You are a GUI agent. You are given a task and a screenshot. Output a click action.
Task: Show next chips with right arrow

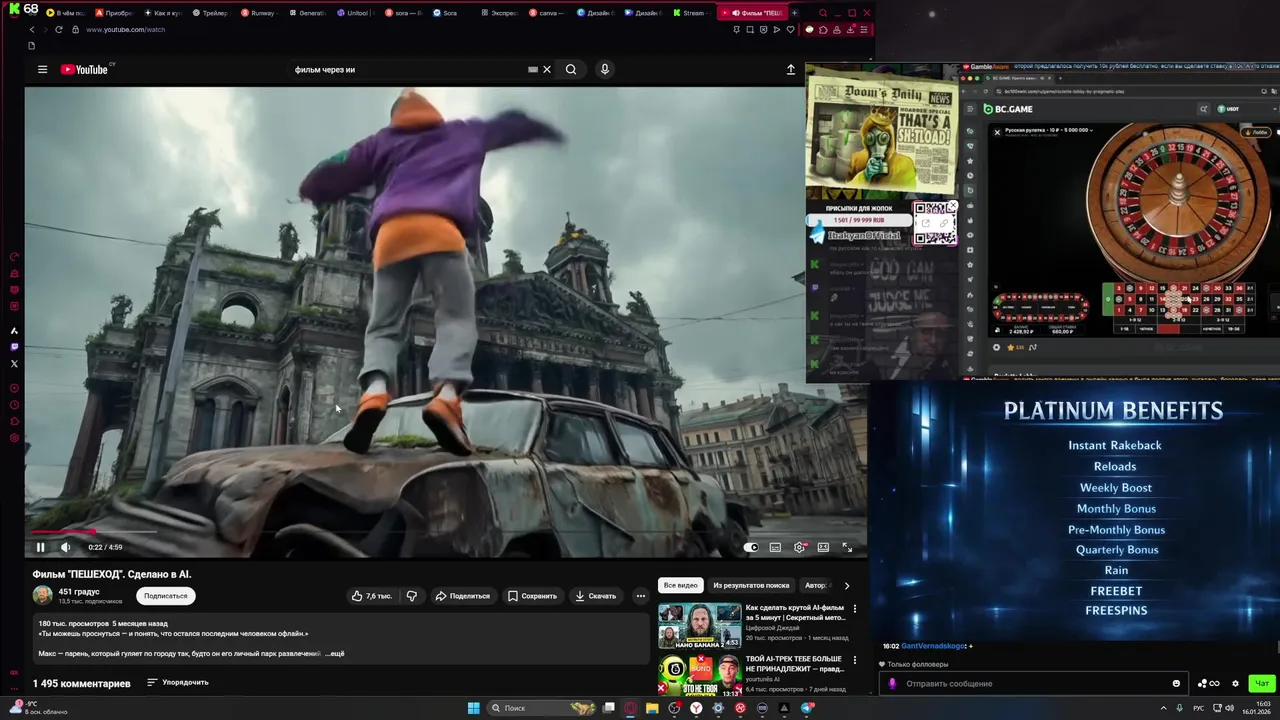846,585
